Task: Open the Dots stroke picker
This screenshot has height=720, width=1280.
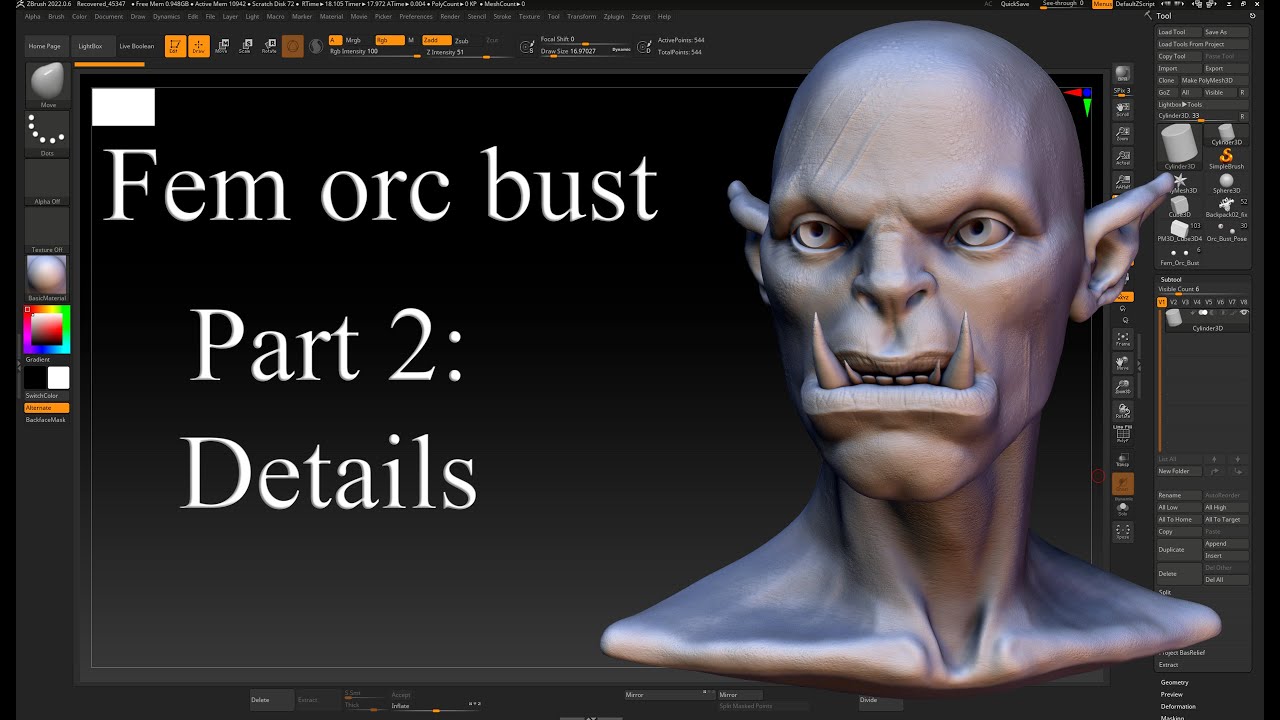Action: click(x=48, y=134)
